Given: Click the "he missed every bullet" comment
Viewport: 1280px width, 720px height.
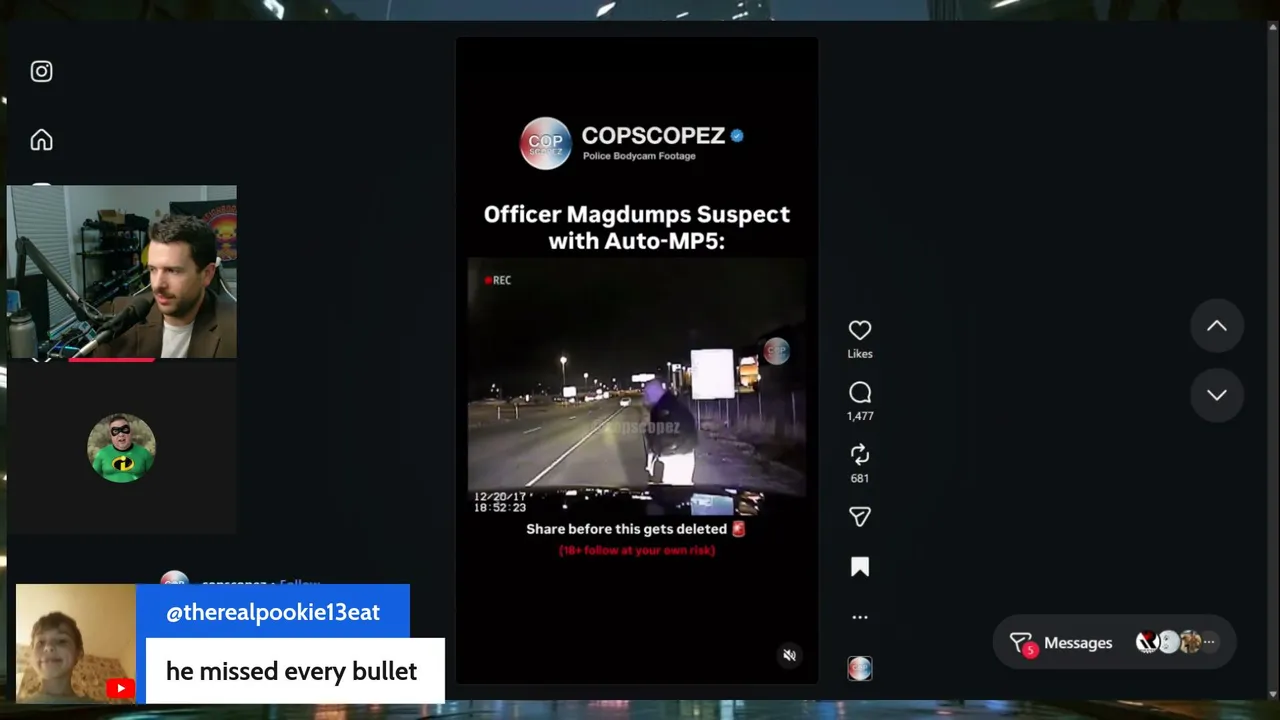Looking at the screenshot, I should tap(291, 671).
